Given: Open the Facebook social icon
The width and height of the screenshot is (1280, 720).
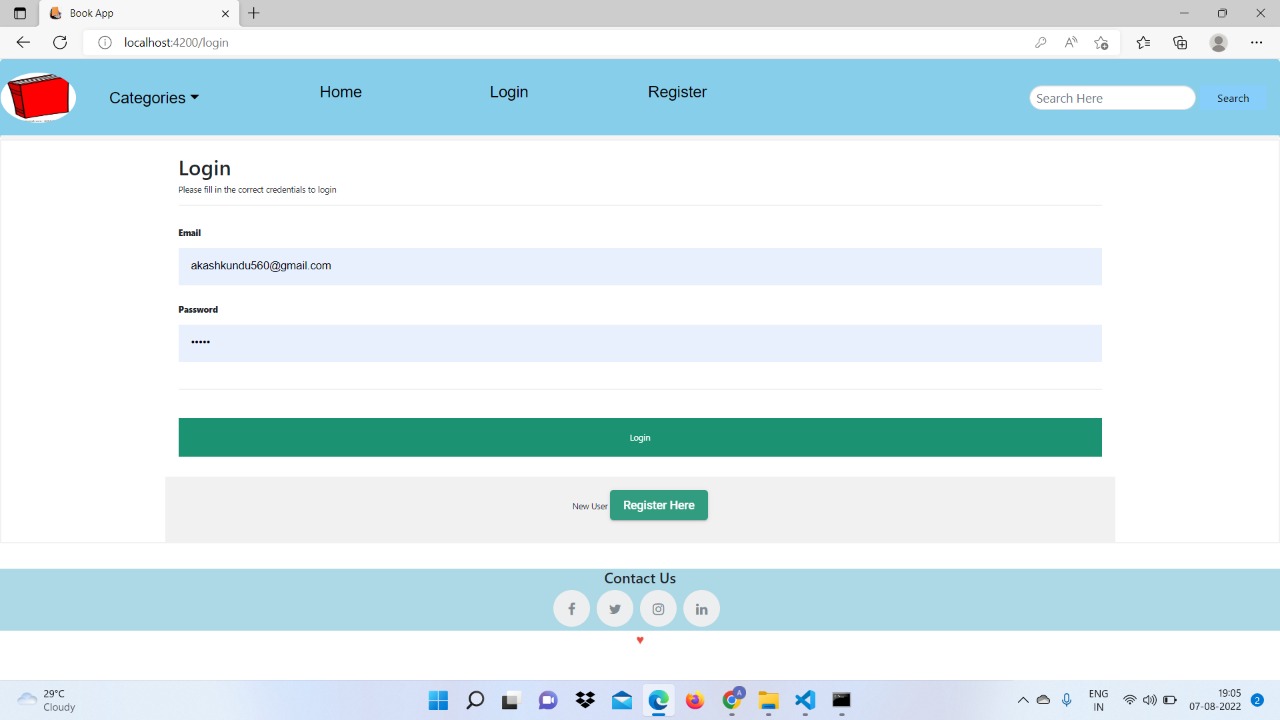Looking at the screenshot, I should tap(571, 608).
